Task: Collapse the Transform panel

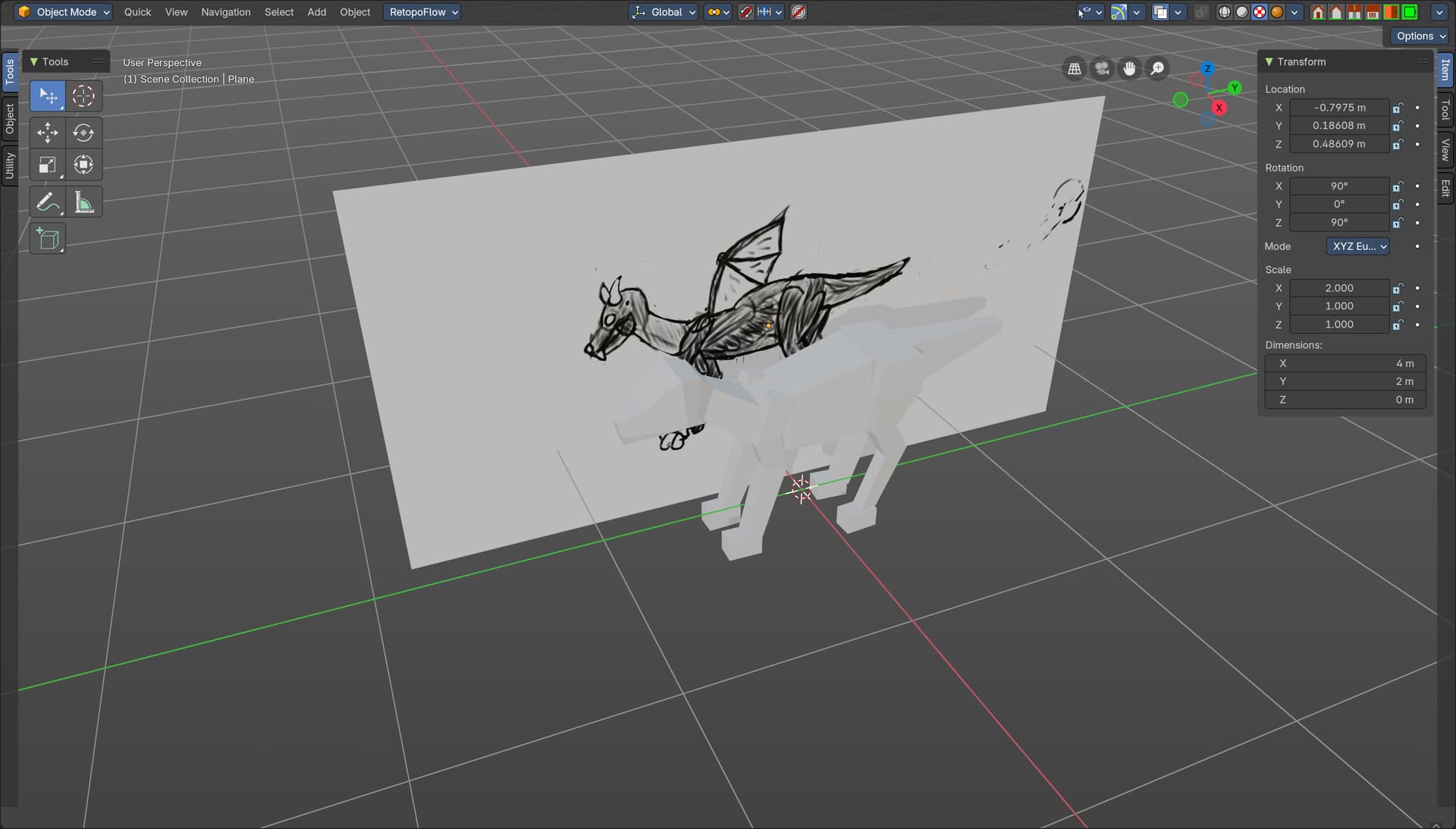Action: (1269, 61)
